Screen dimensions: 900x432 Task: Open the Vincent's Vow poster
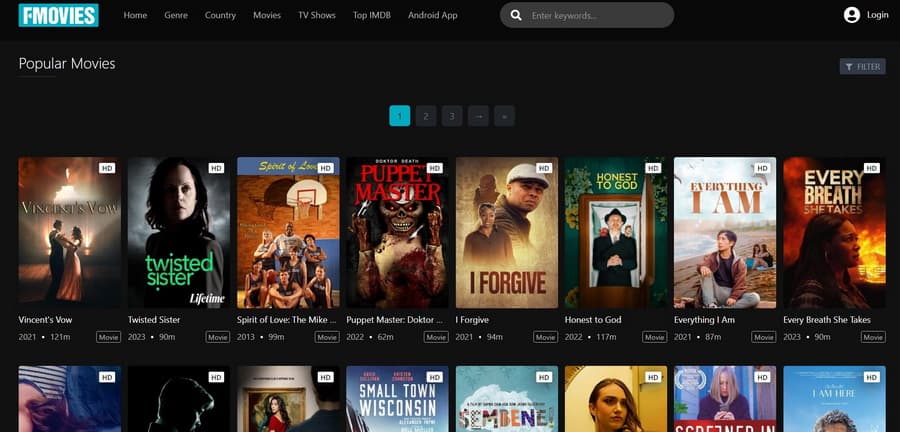(x=69, y=233)
